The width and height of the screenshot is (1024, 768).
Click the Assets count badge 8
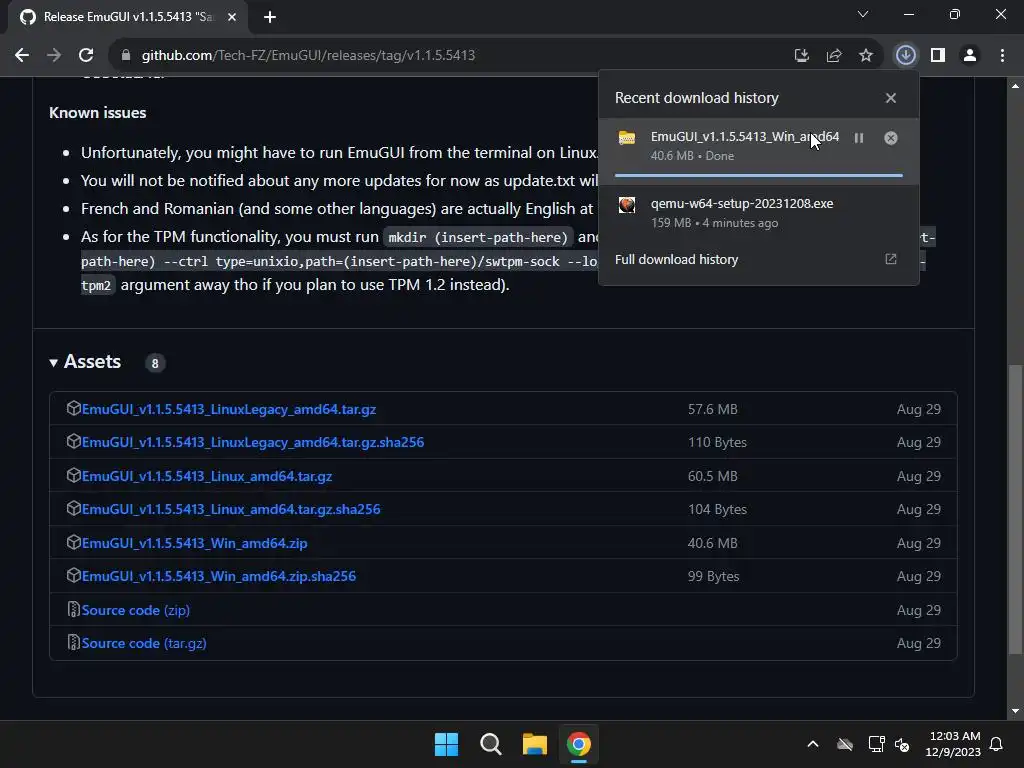point(155,363)
